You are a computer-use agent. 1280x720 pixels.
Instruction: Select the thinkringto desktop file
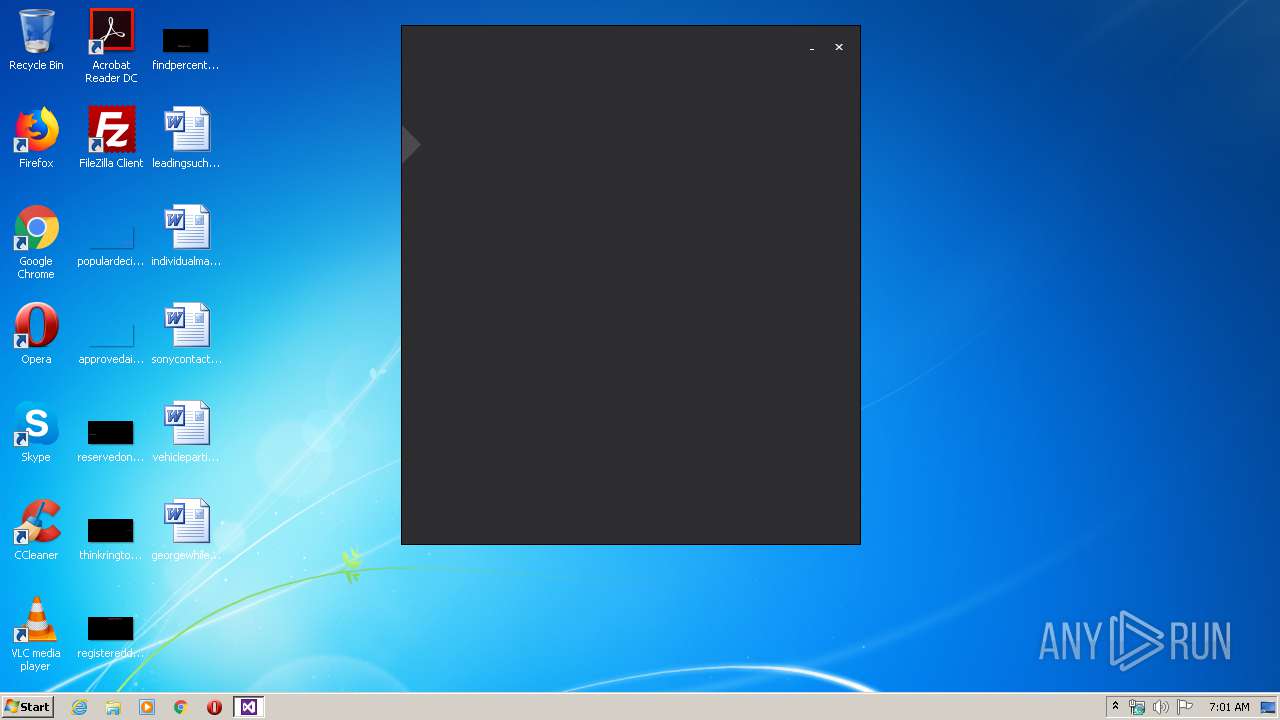pyautogui.click(x=111, y=540)
